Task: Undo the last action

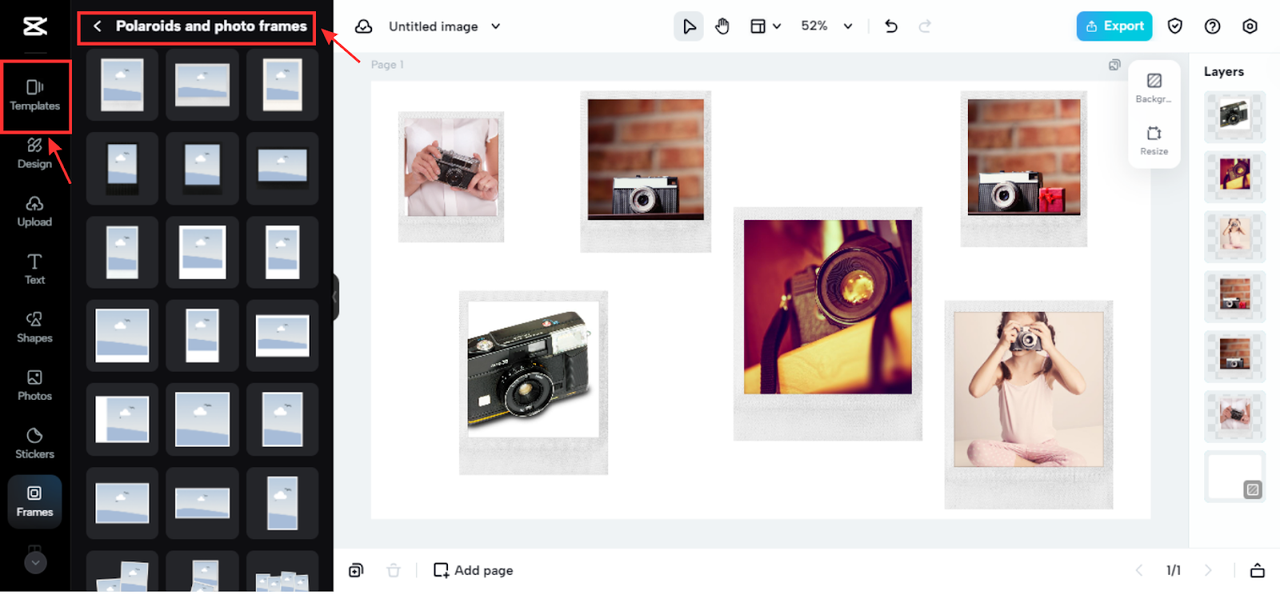Action: click(x=891, y=27)
